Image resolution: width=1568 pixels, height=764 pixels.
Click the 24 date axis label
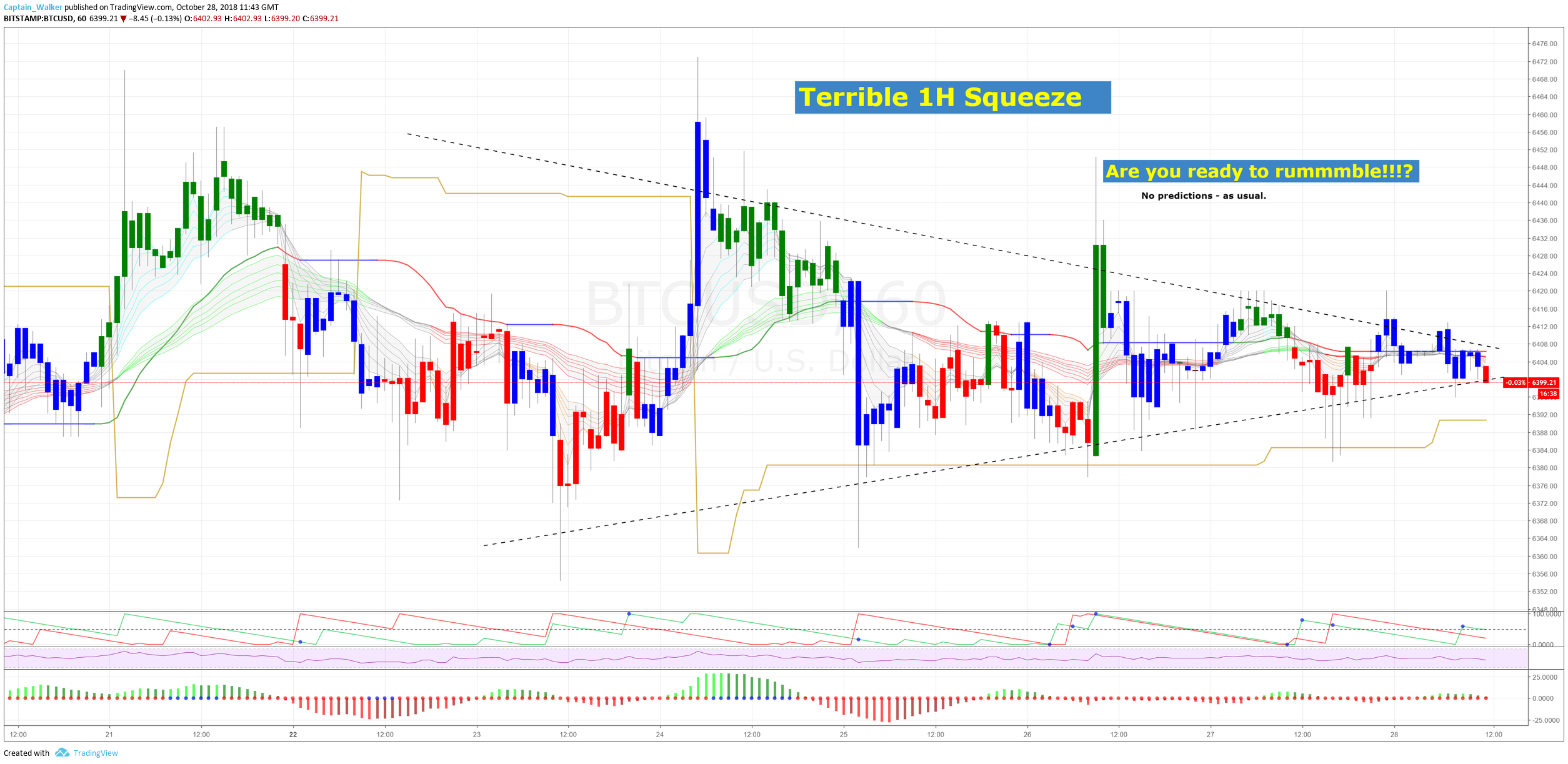coord(660,735)
